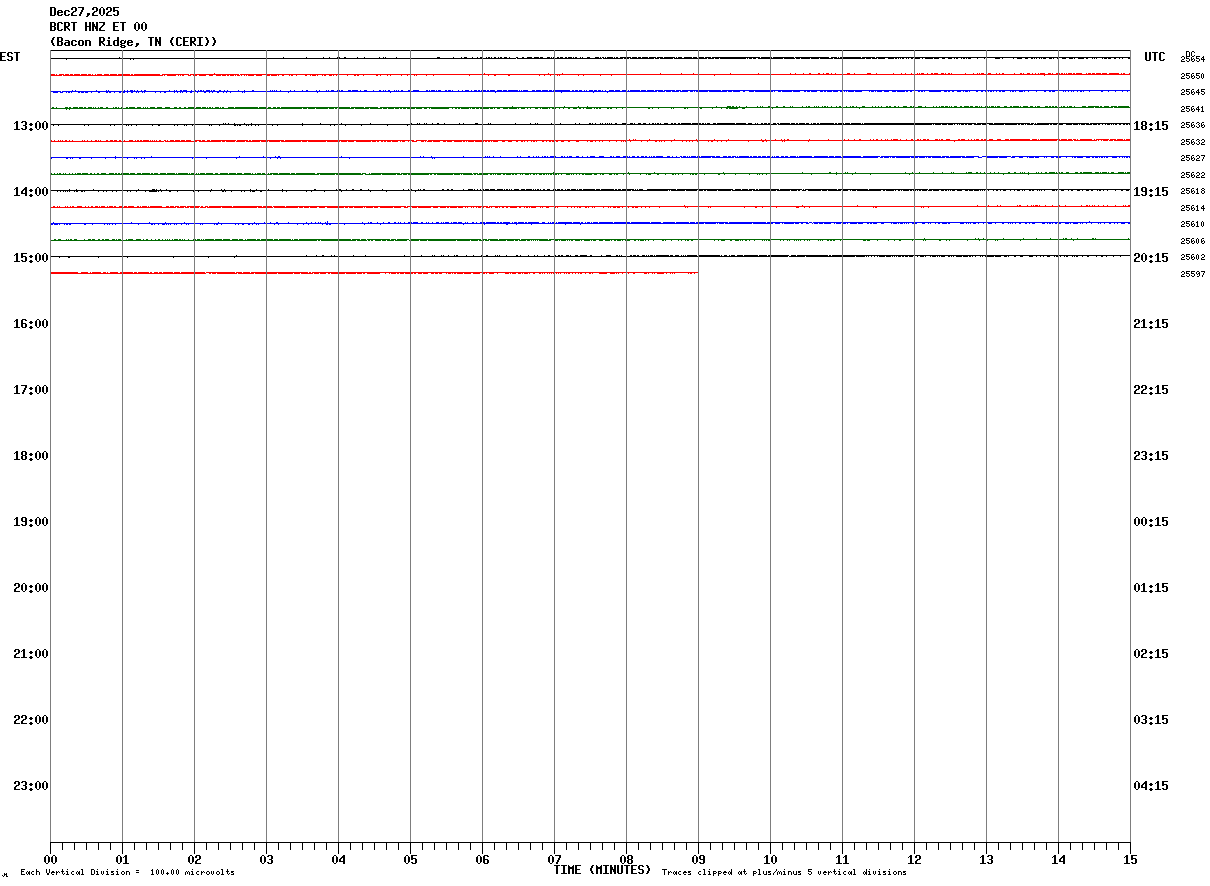Click the 19:00 EST hour label

click(x=31, y=521)
